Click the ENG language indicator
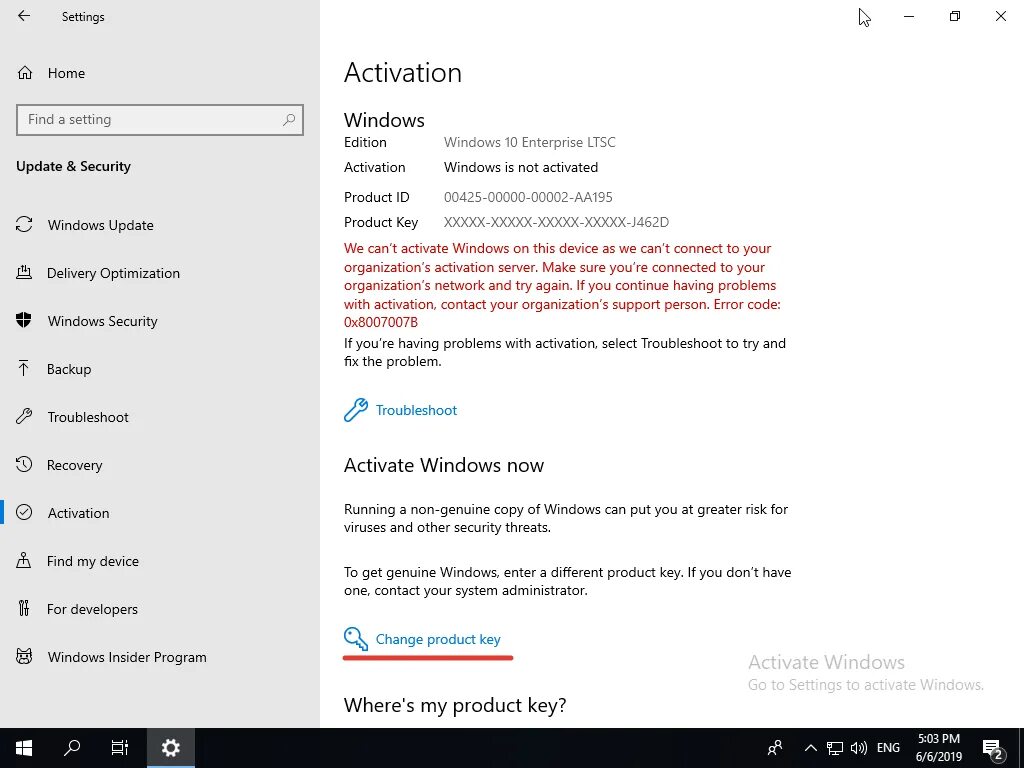The height and width of the screenshot is (768, 1024). point(888,748)
